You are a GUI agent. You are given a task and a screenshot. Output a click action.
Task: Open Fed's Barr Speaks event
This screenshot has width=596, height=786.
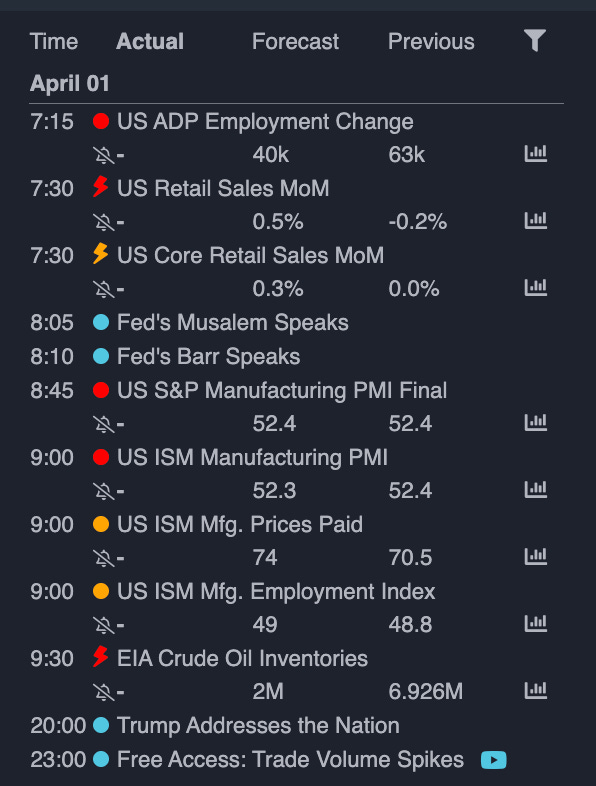209,356
